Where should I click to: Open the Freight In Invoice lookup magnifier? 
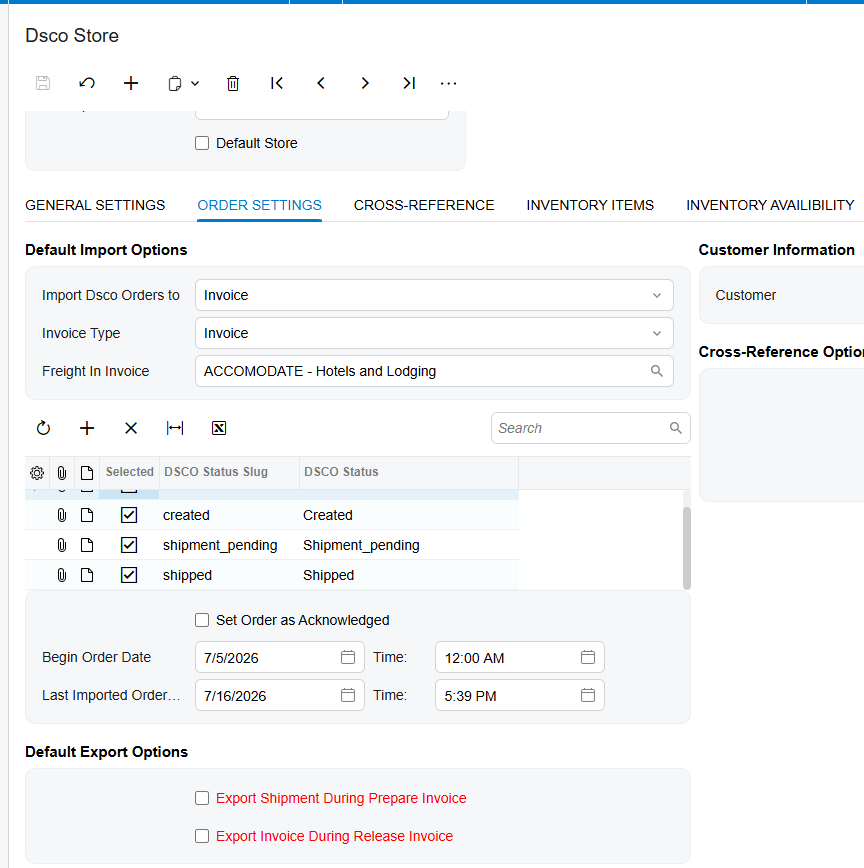point(657,371)
